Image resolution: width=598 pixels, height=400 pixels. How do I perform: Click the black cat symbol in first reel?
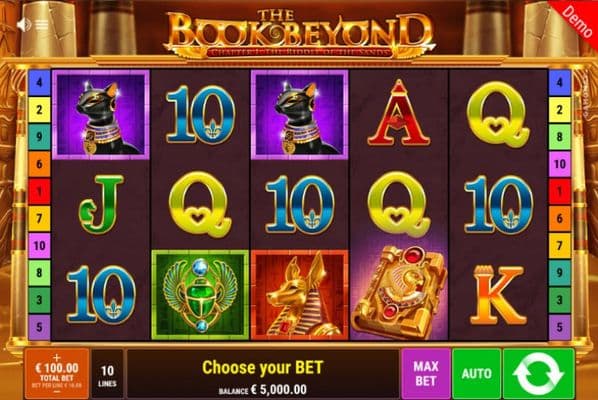[101, 114]
